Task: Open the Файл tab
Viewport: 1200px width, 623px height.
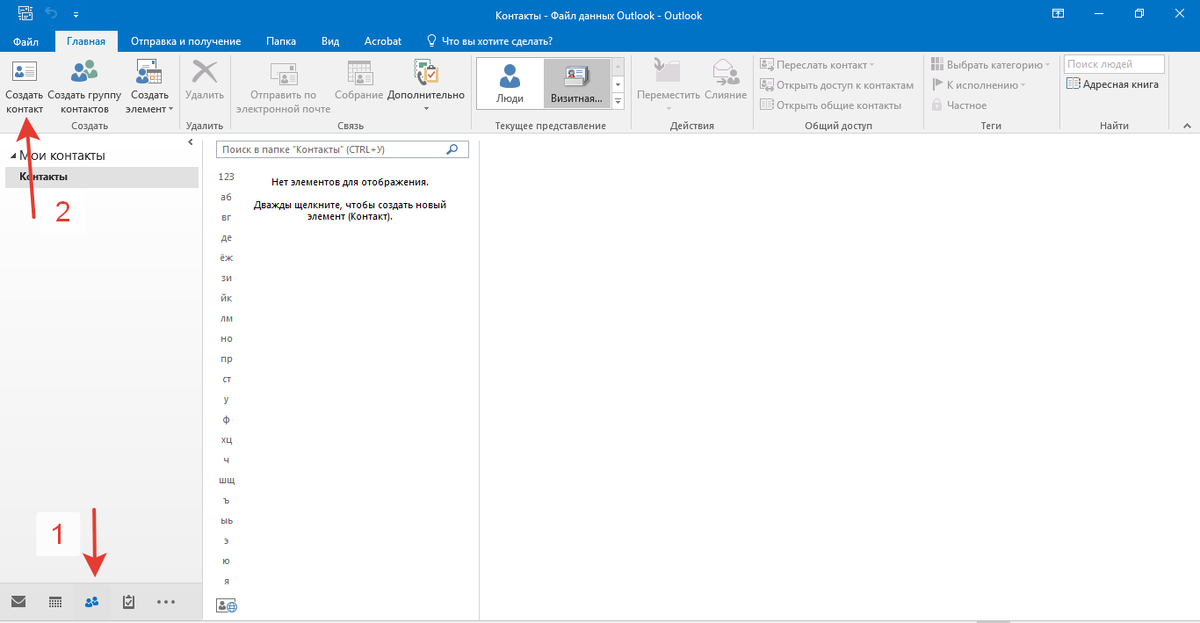Action: [26, 41]
